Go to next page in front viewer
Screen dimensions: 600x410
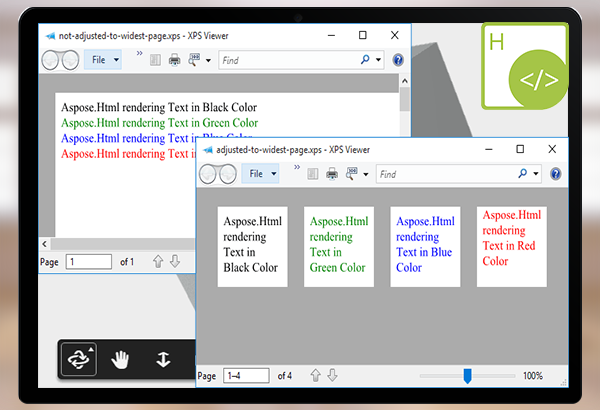pyautogui.click(x=333, y=376)
